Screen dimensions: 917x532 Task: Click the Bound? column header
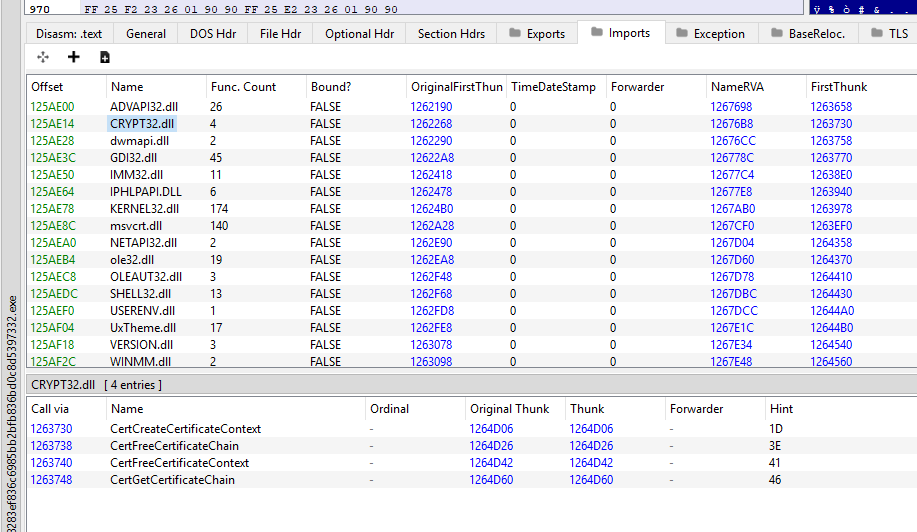(356, 87)
